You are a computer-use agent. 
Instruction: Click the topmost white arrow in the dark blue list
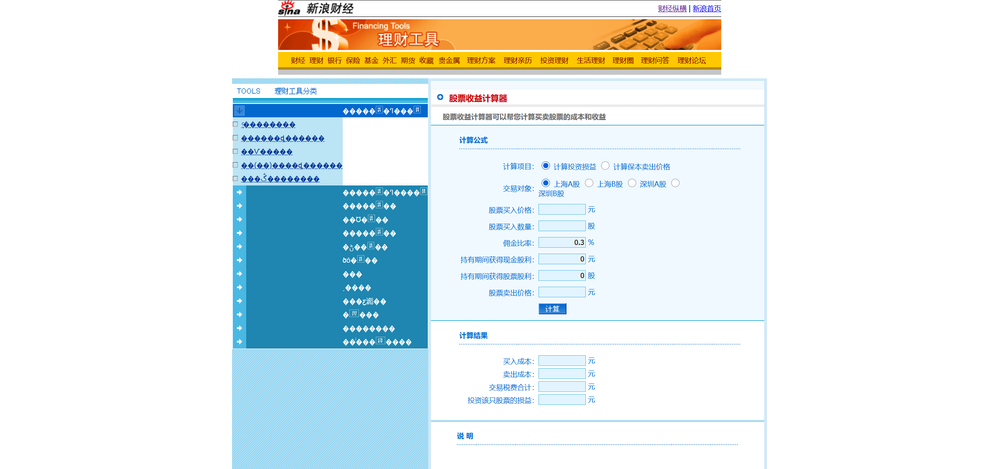click(x=240, y=192)
